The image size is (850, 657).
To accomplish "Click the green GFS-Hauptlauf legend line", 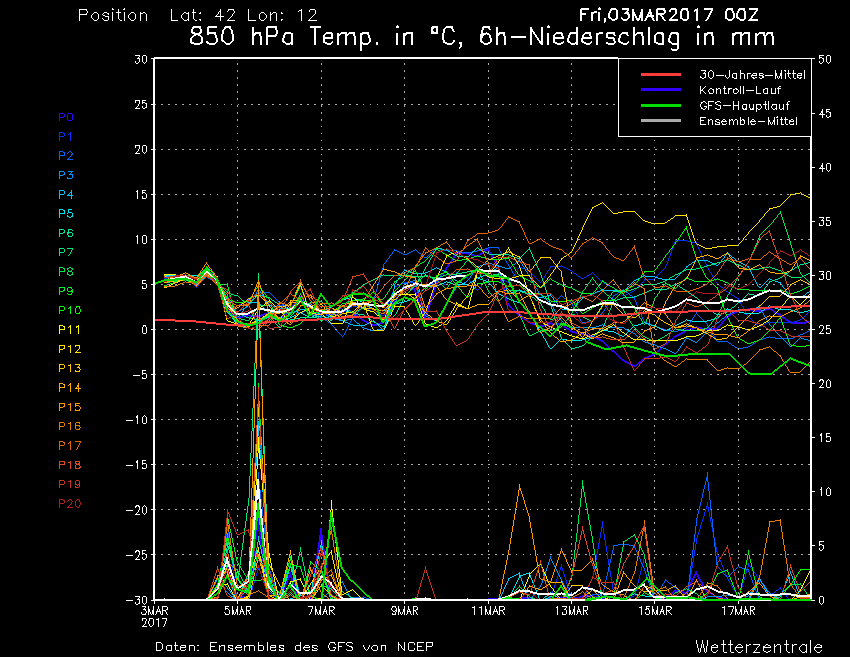I will coord(661,105).
